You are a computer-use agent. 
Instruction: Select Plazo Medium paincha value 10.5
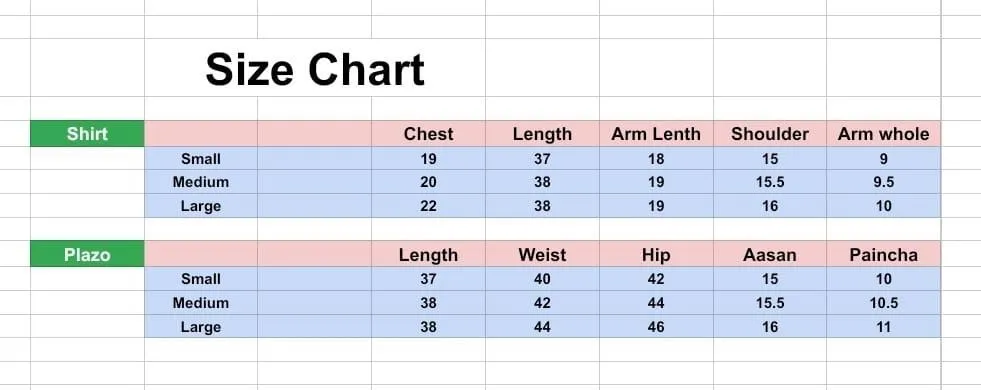pos(883,303)
